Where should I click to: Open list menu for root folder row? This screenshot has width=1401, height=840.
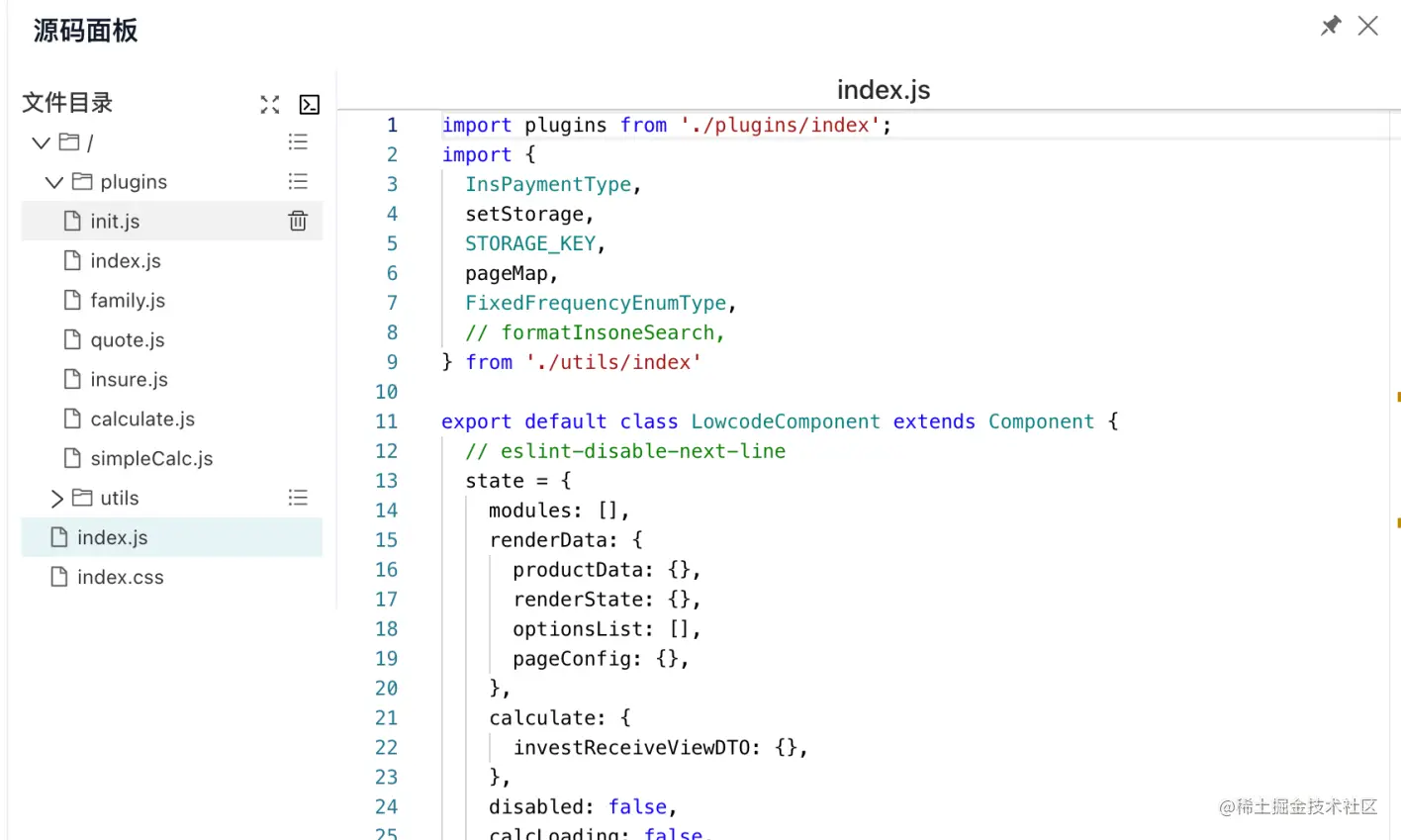(x=298, y=142)
